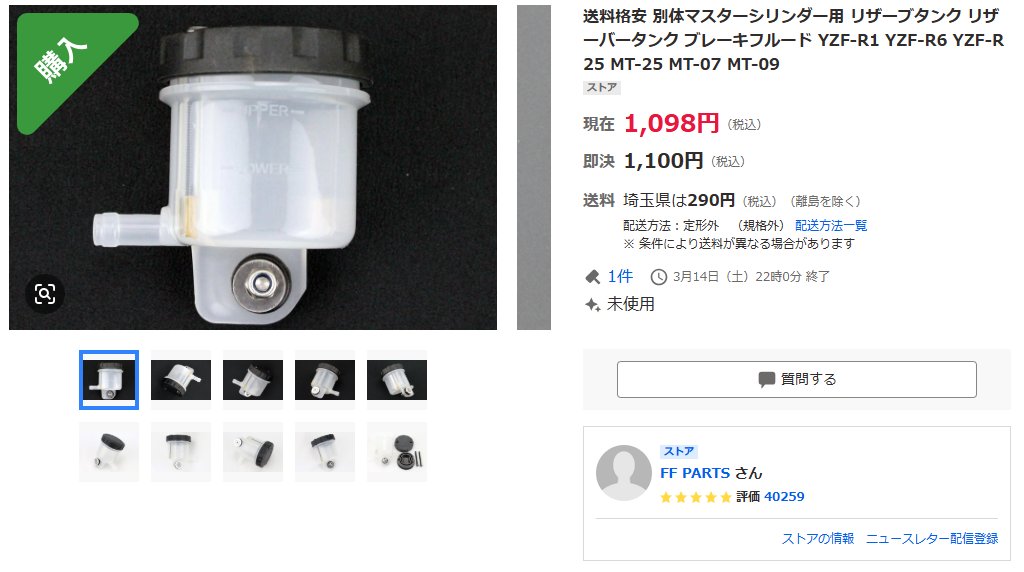This screenshot has width=1024, height=572.
Task: Select the first reservoir tank thumbnail
Action: tap(109, 380)
